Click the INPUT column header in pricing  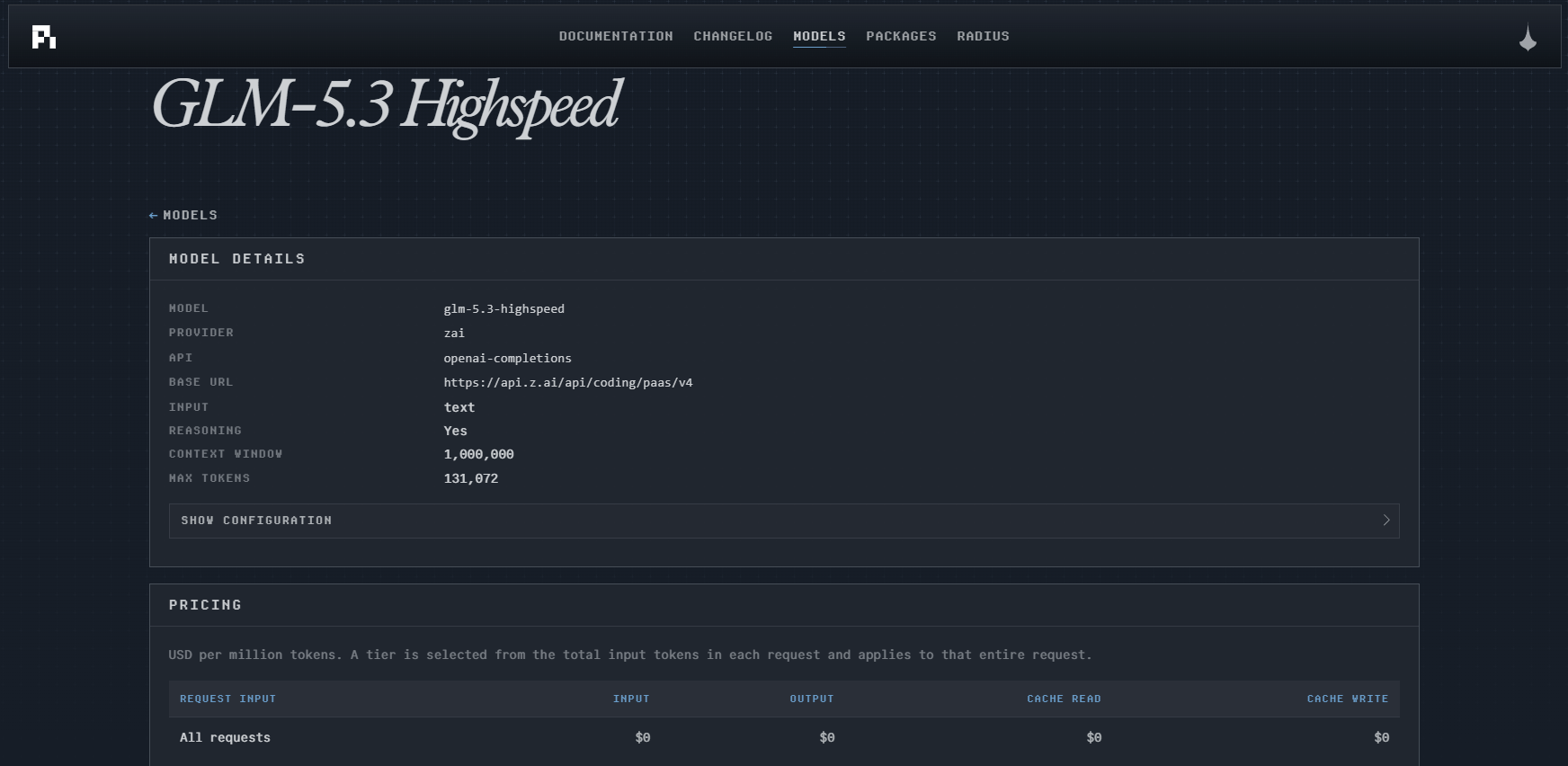(631, 699)
